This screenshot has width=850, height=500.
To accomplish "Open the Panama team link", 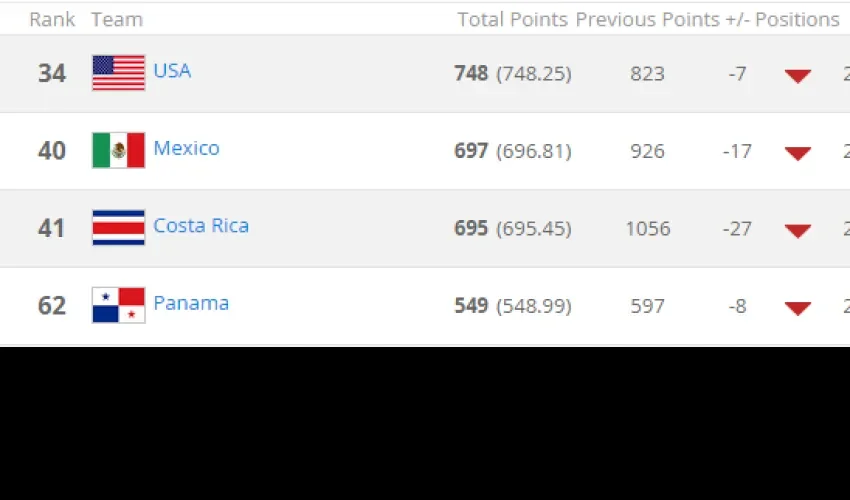I will pos(191,303).
